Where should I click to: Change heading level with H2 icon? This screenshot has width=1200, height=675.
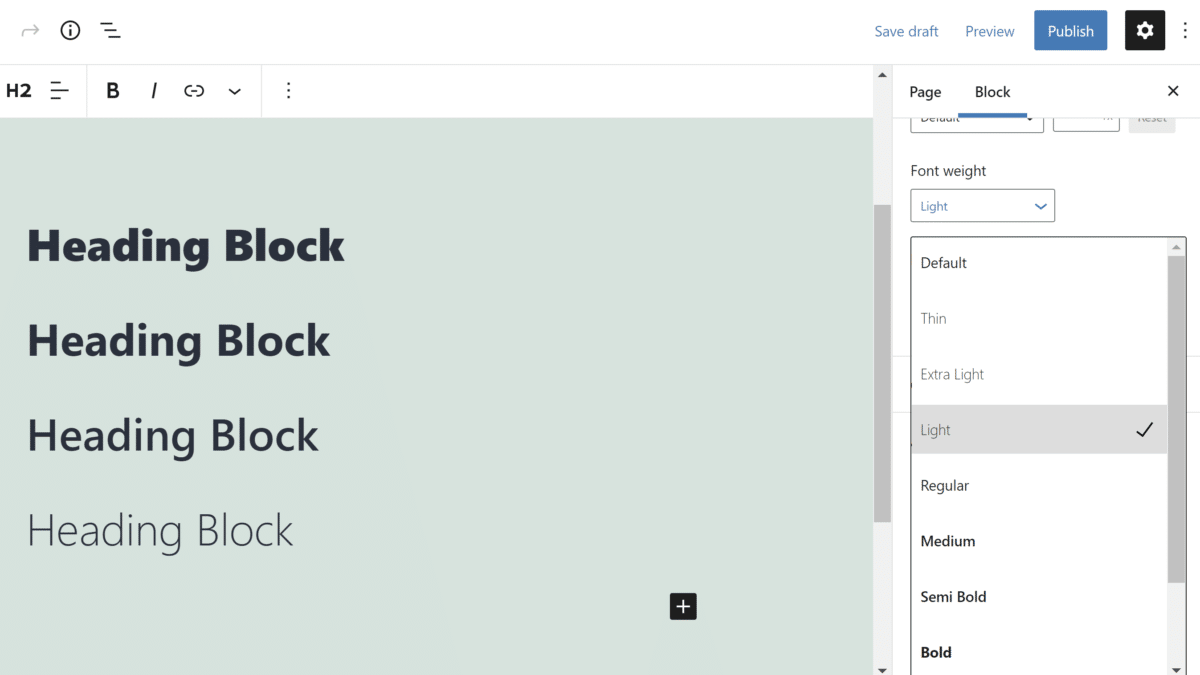(x=19, y=91)
